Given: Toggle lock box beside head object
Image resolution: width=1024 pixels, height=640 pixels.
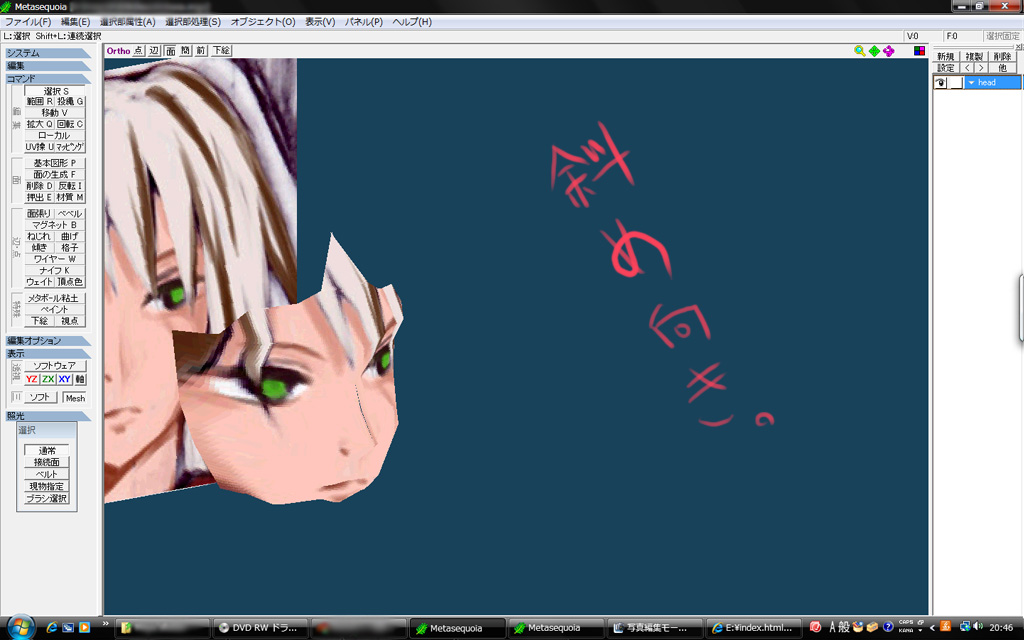Looking at the screenshot, I should [956, 83].
